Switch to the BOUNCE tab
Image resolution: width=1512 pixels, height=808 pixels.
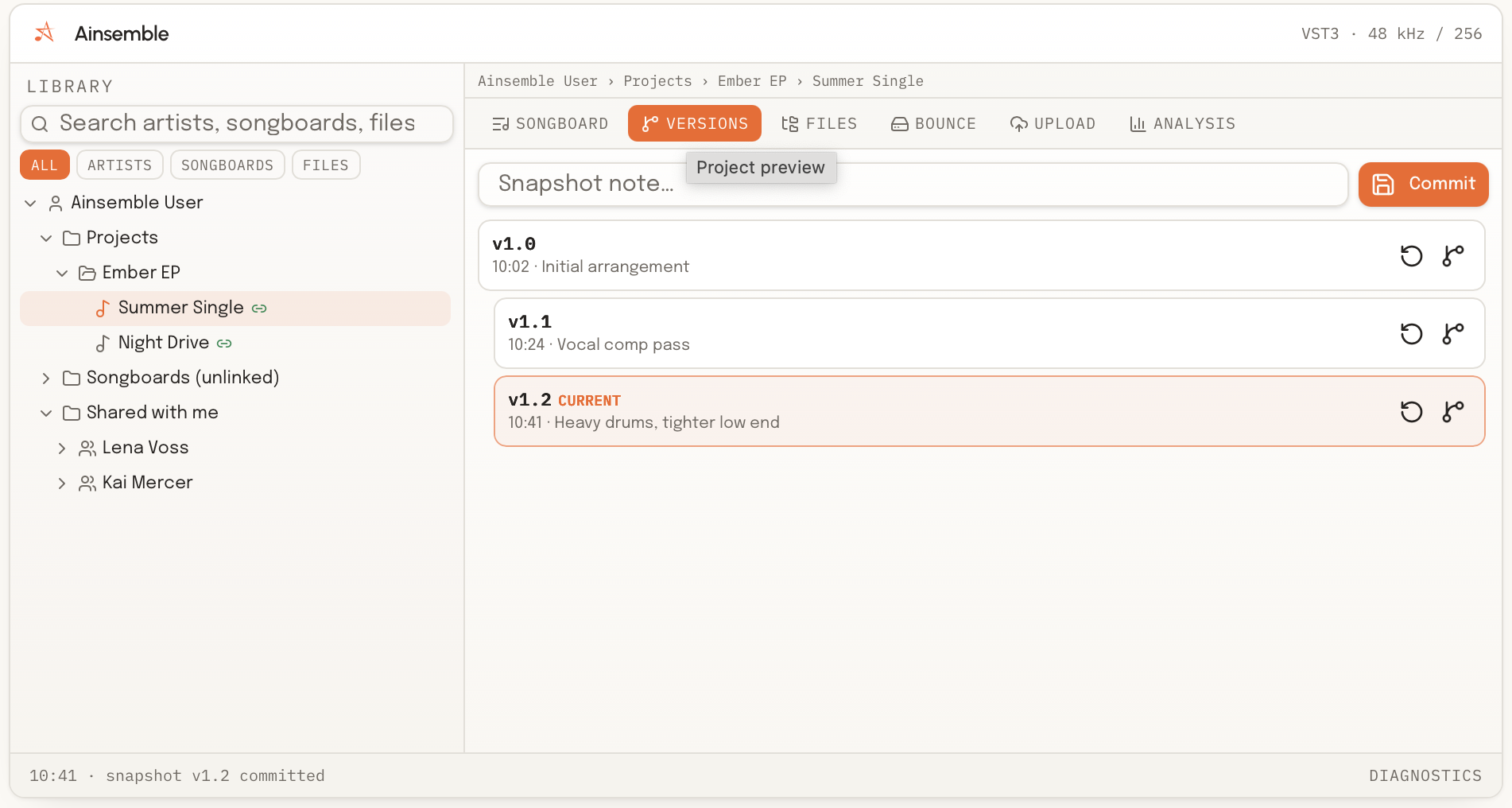(934, 124)
